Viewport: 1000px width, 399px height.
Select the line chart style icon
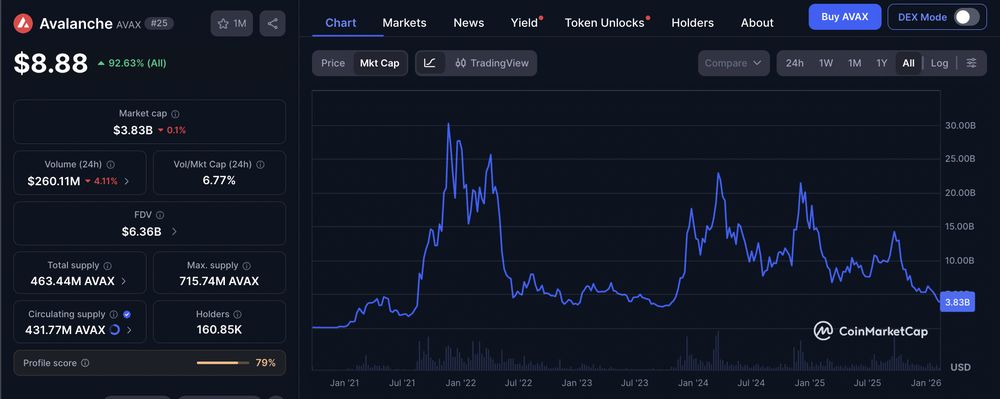(430, 63)
